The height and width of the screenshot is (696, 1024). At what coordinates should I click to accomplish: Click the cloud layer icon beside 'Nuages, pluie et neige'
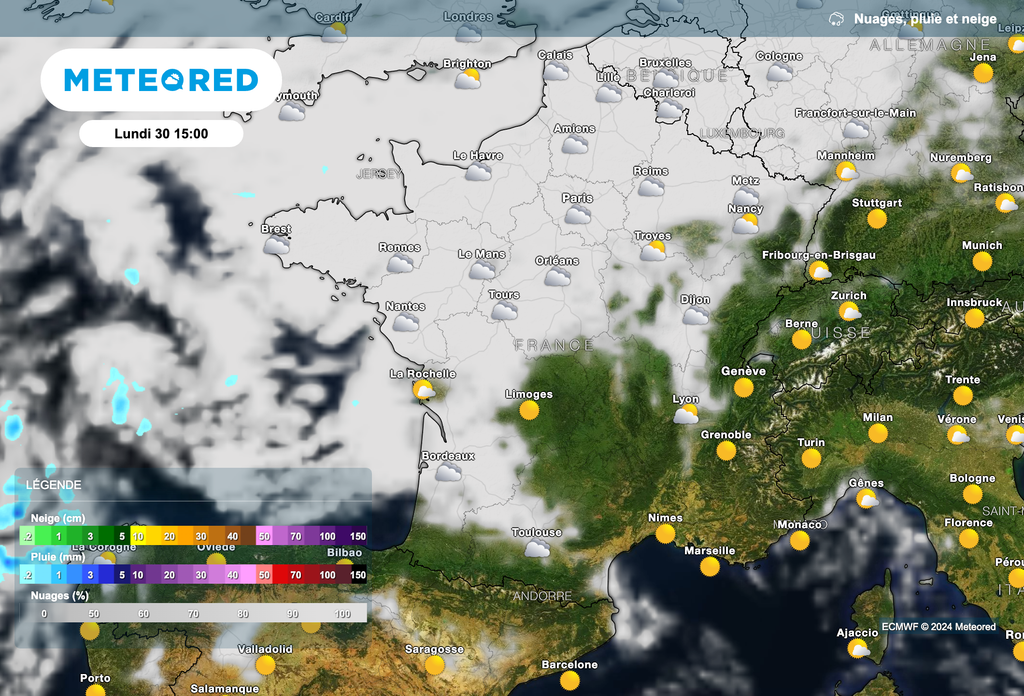(836, 19)
